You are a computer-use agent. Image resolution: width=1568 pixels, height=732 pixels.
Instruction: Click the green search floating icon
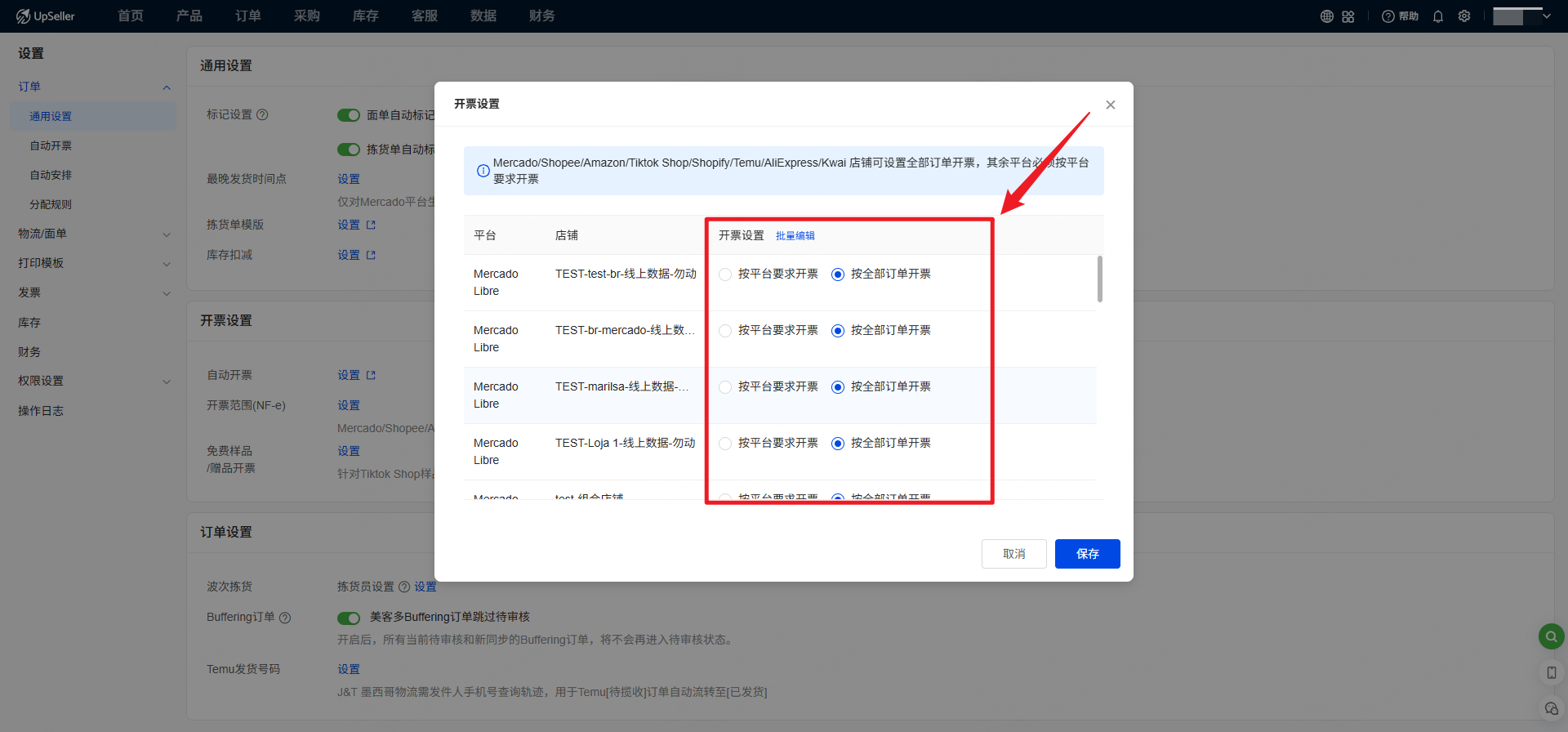coord(1551,636)
